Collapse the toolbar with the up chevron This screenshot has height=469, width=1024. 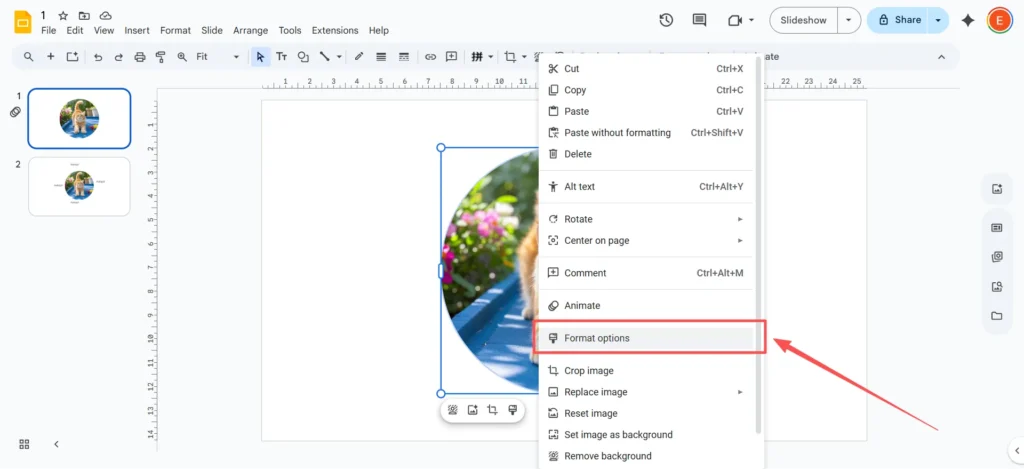pyautogui.click(x=942, y=57)
